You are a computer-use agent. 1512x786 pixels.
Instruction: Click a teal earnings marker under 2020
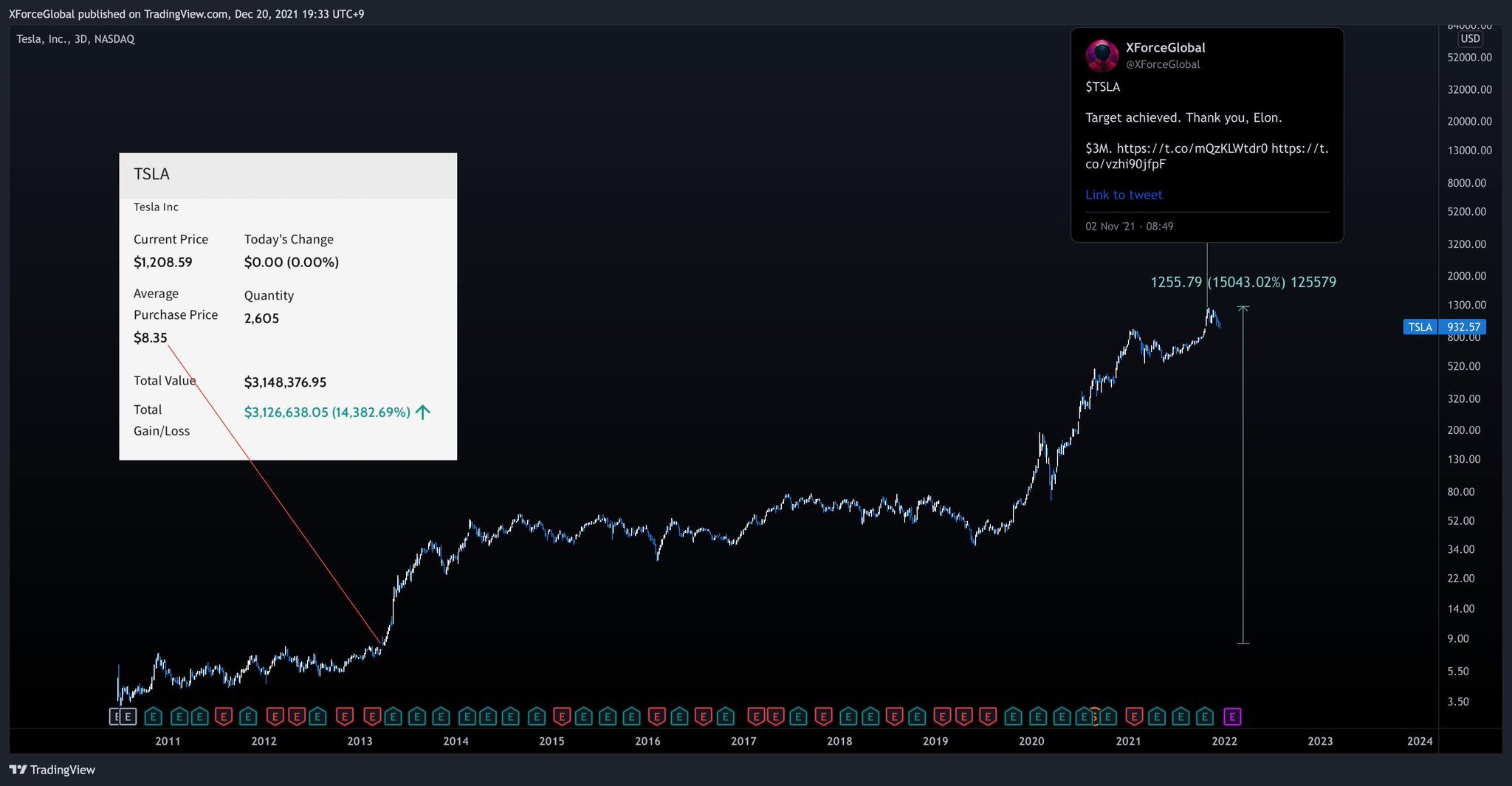[x=1038, y=716]
